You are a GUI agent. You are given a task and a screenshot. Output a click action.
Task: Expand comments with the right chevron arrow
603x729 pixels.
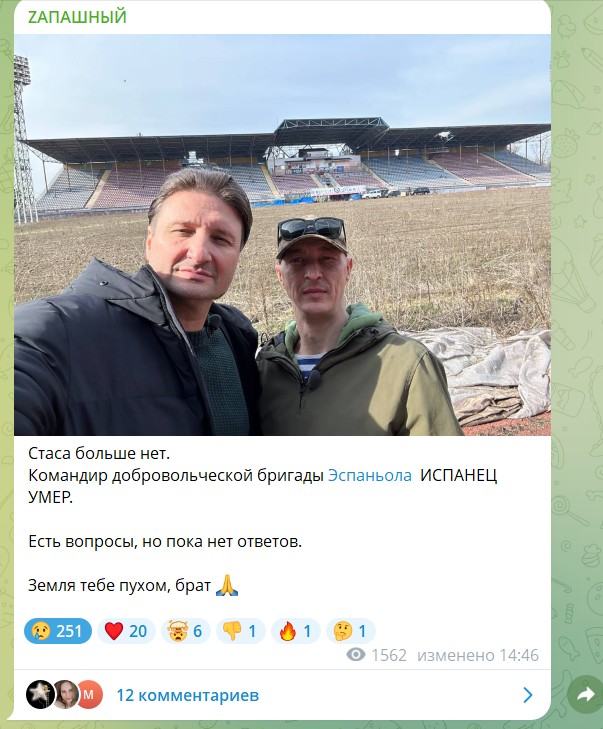[x=528, y=695]
